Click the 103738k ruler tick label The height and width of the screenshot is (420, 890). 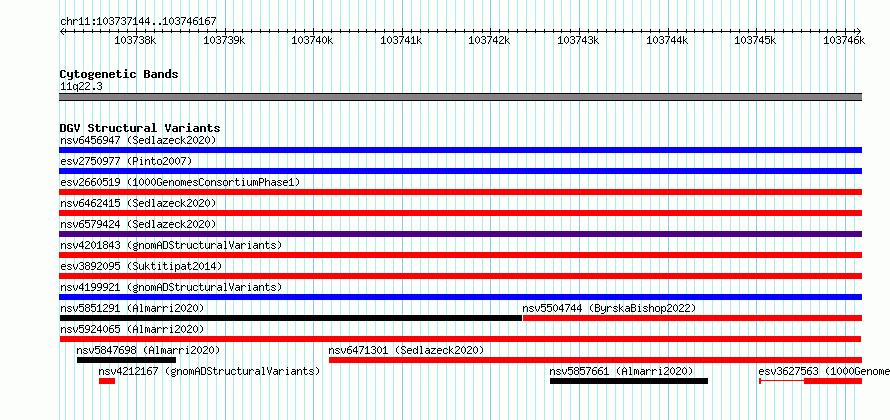[x=135, y=40]
